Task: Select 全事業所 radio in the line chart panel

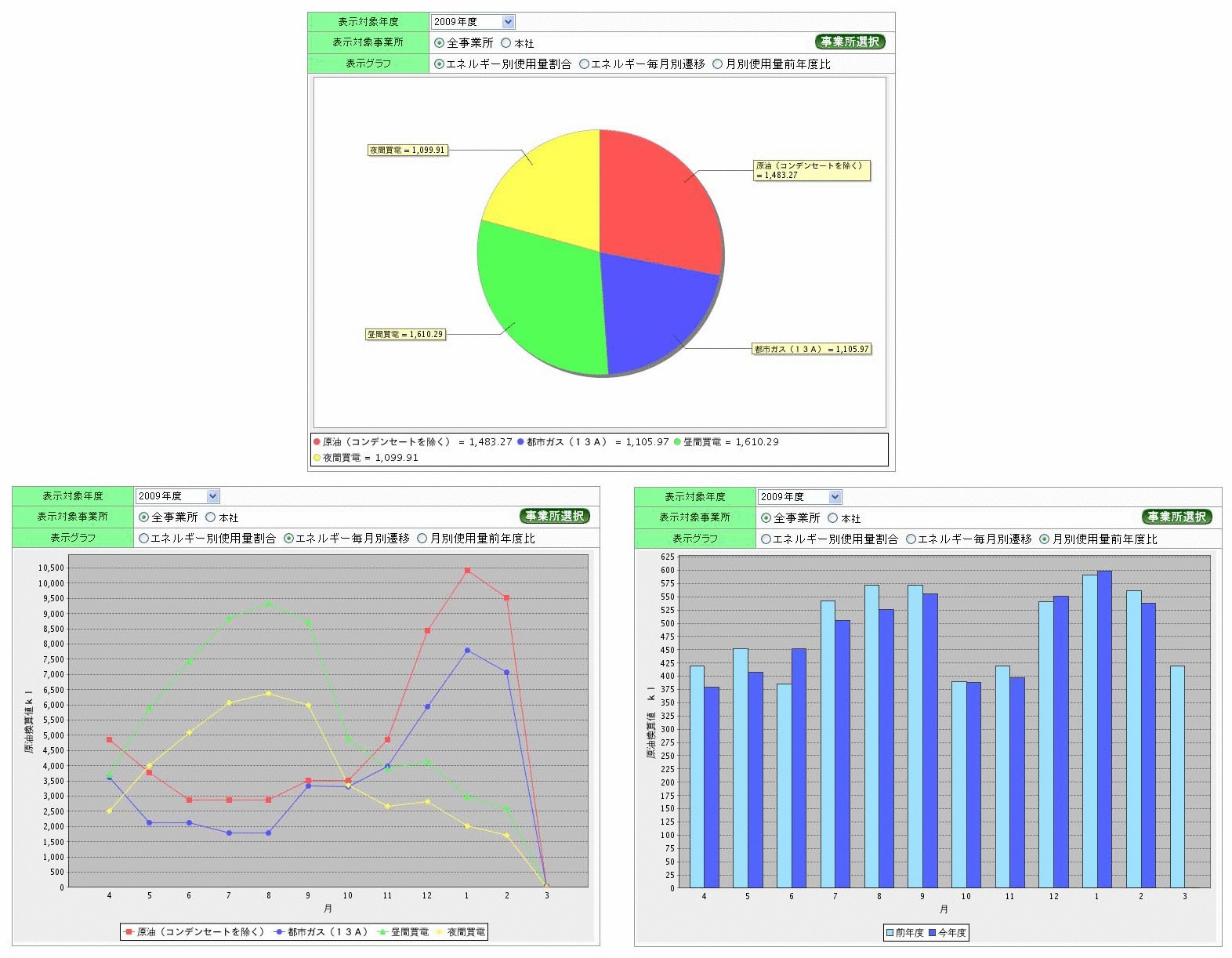Action: pyautogui.click(x=143, y=517)
